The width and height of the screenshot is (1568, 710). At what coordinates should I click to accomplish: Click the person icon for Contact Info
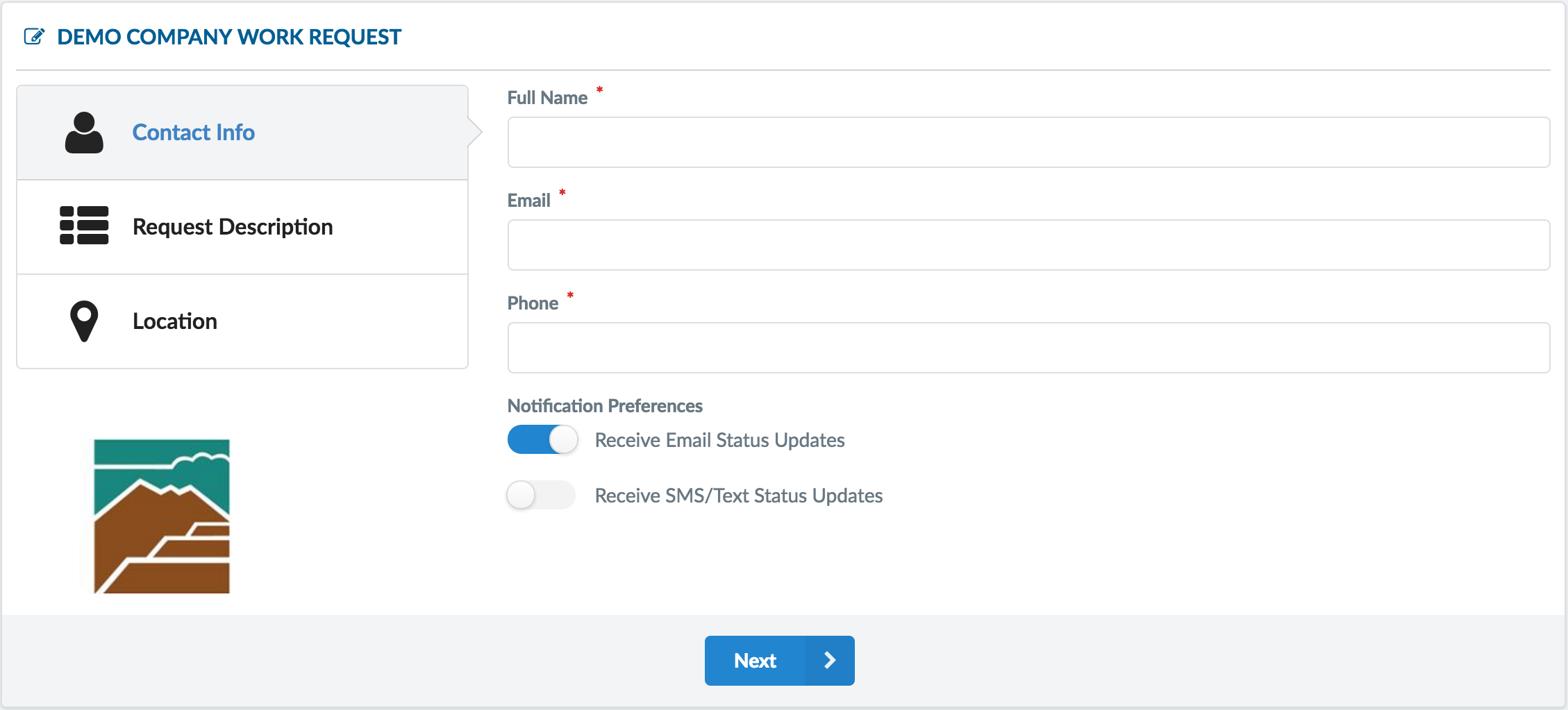click(x=84, y=133)
